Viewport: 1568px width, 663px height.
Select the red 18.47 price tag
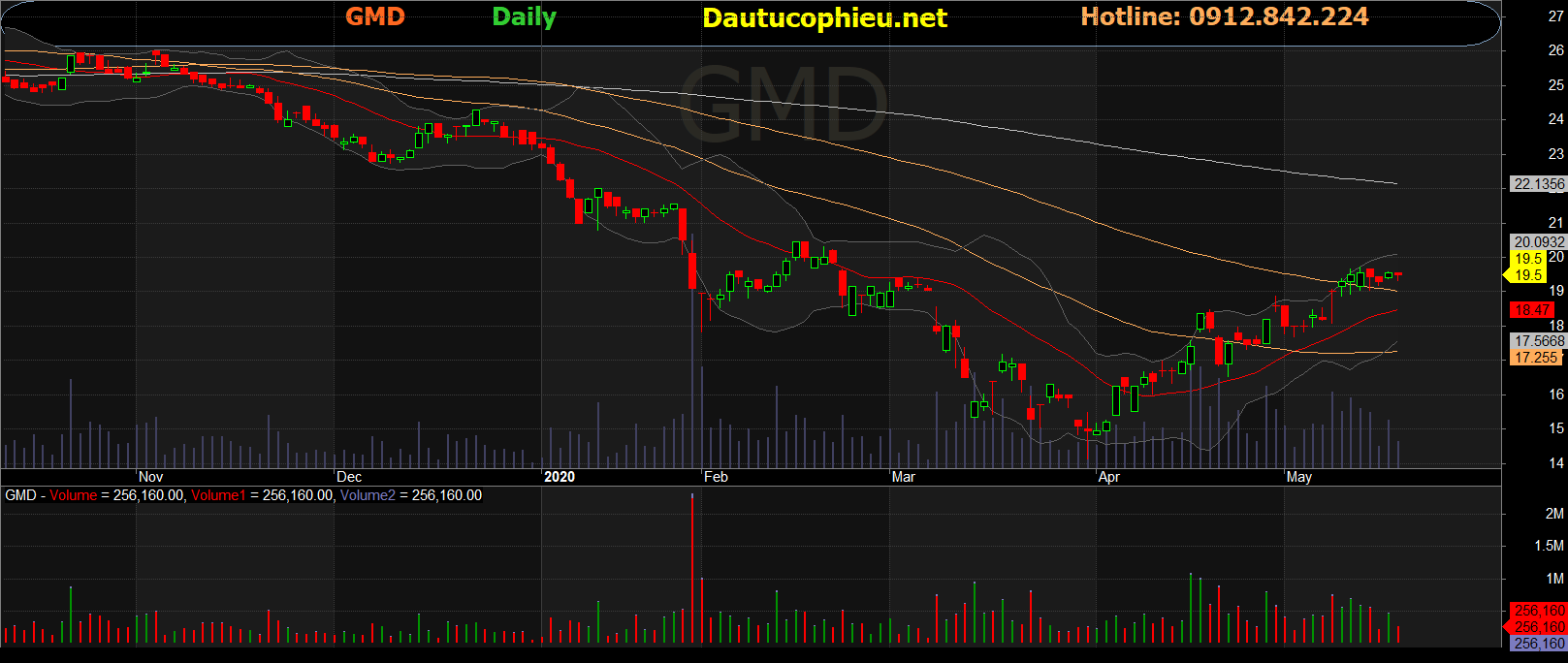point(1532,310)
